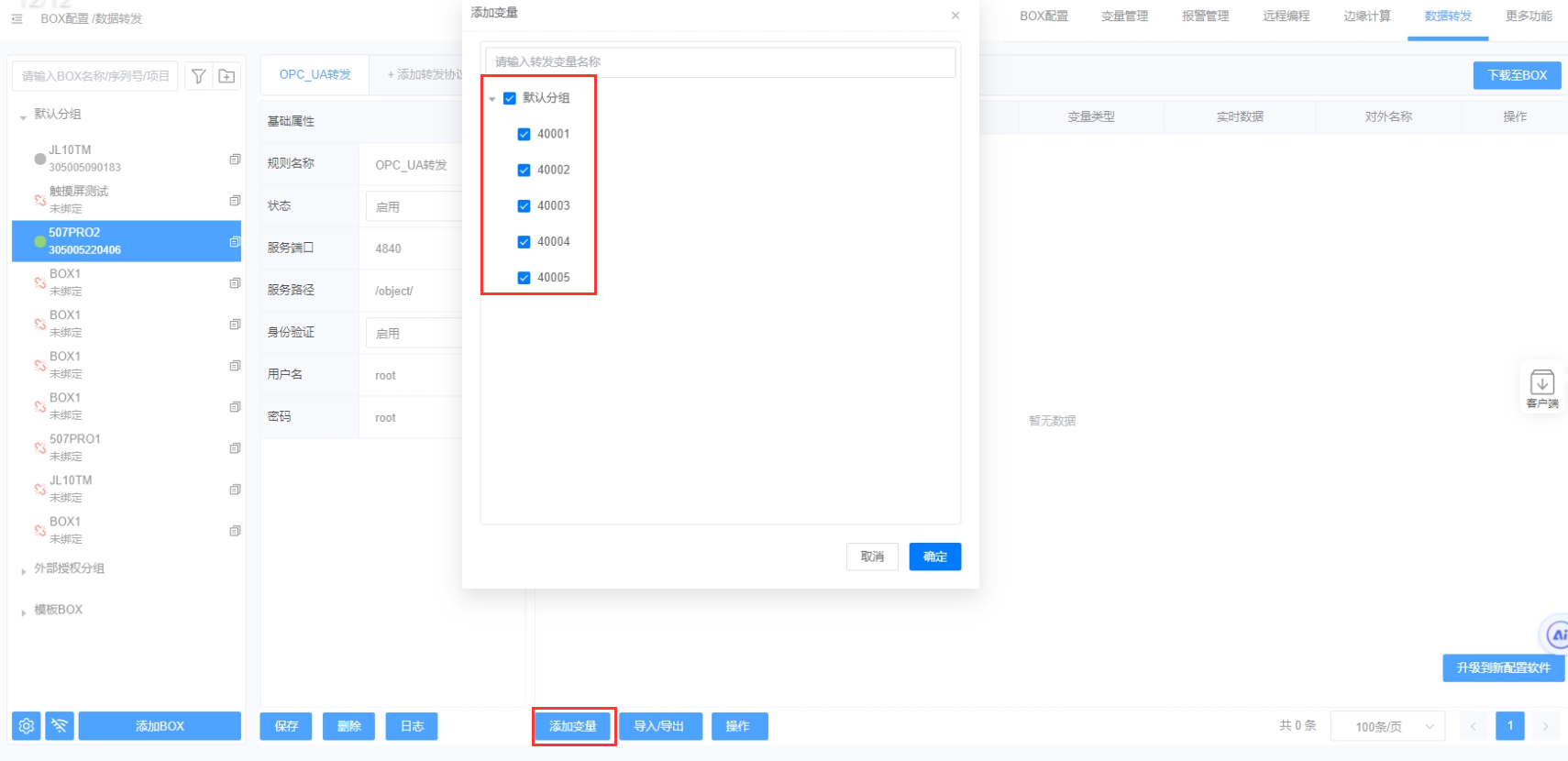Click the 保存 button
Screen dimensions: 1568x761
(286, 726)
